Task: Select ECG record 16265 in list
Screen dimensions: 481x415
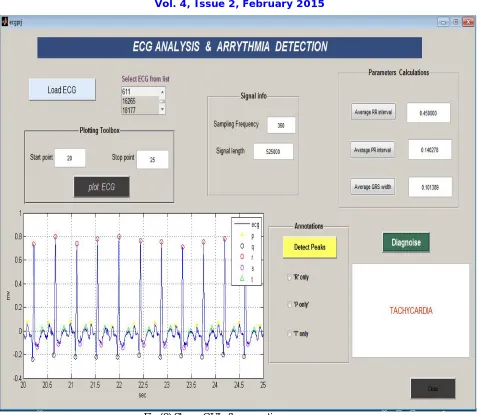Action: [140, 101]
